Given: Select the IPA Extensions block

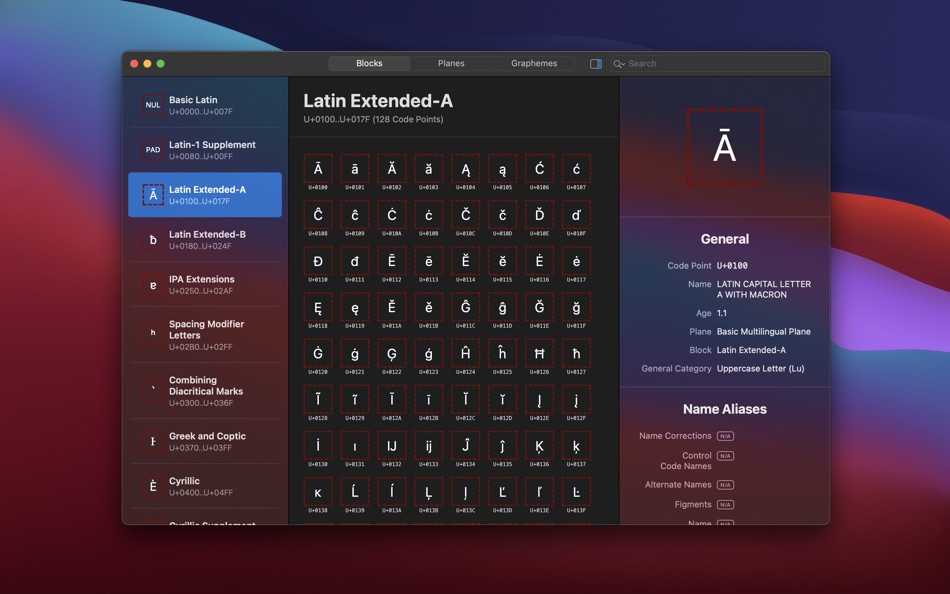Looking at the screenshot, I should click(x=205, y=284).
